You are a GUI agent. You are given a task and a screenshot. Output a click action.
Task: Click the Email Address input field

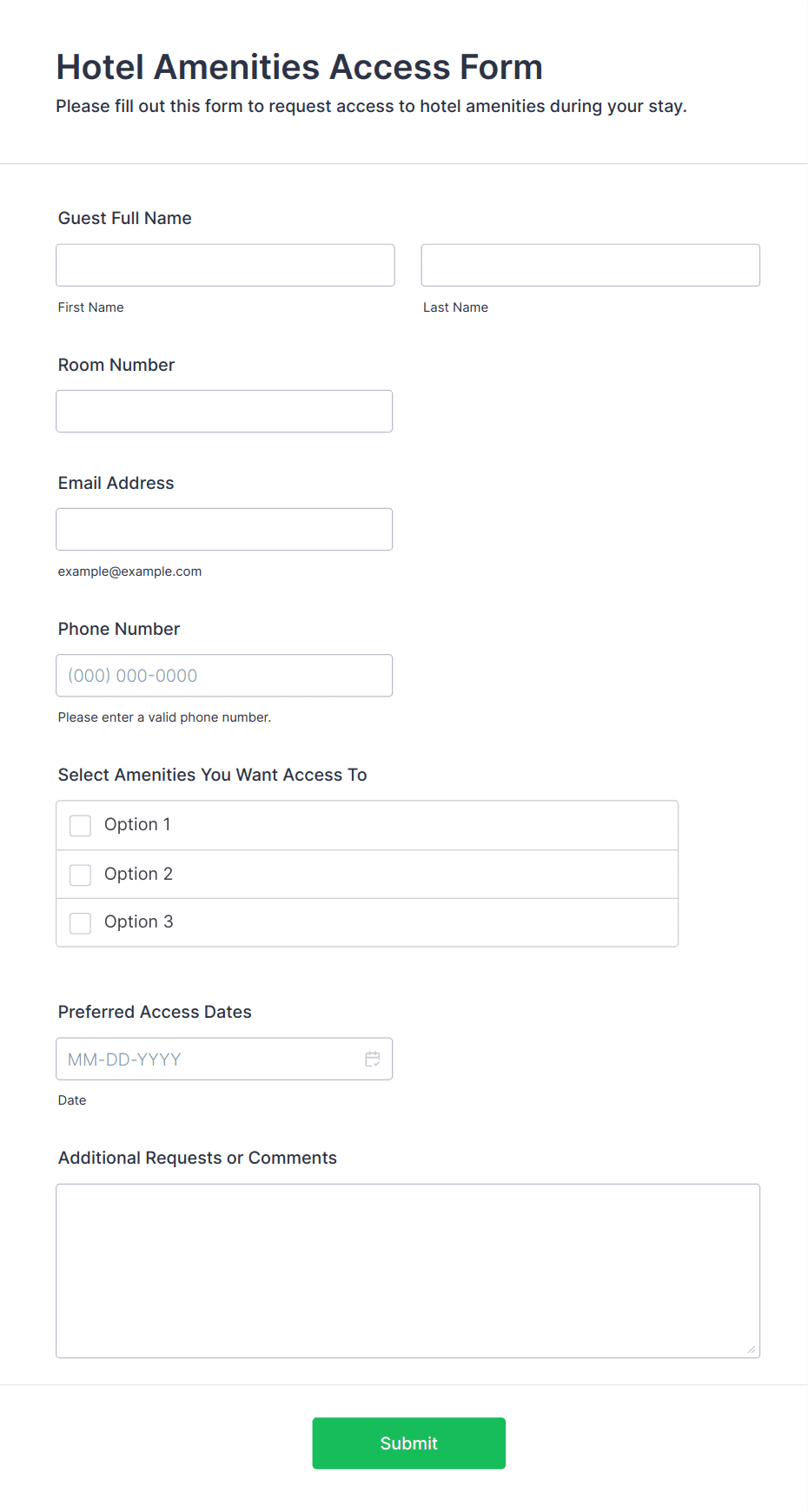pos(224,529)
